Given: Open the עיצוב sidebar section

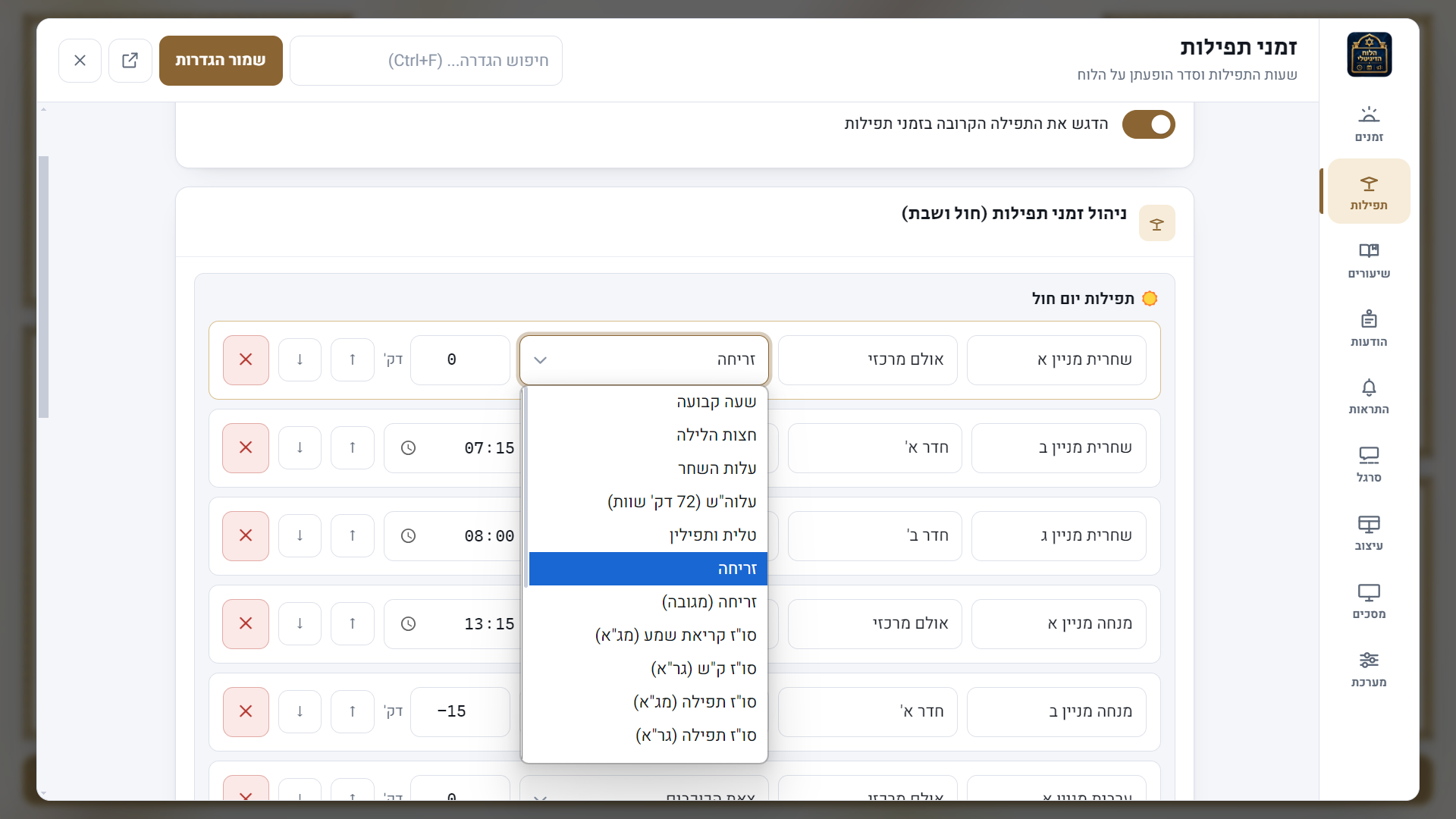Looking at the screenshot, I should coord(1369,532).
